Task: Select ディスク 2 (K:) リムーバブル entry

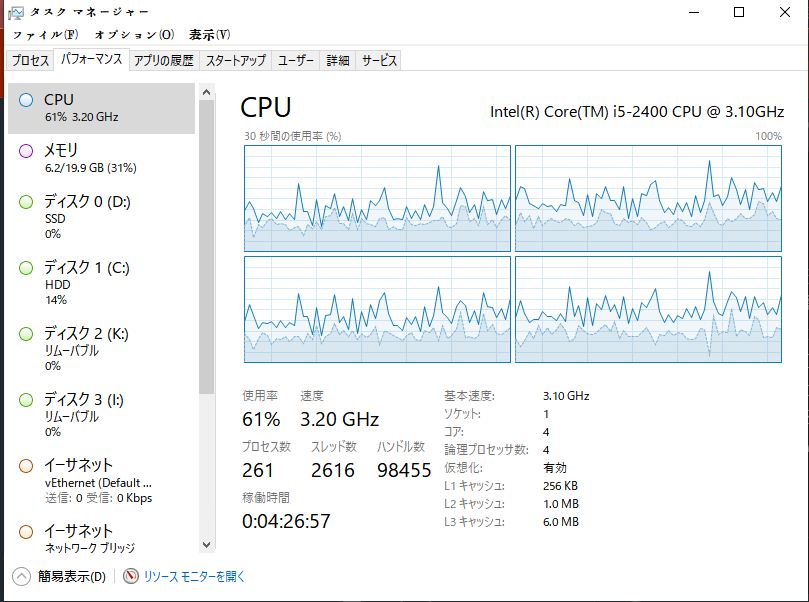Action: (x=102, y=349)
